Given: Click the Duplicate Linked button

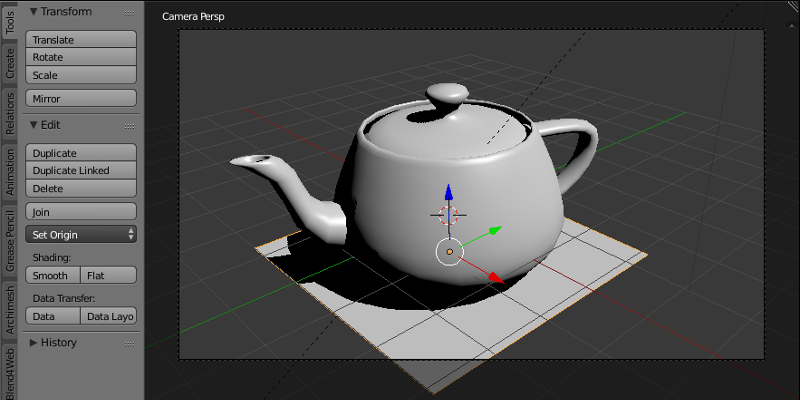Looking at the screenshot, I should tap(81, 171).
